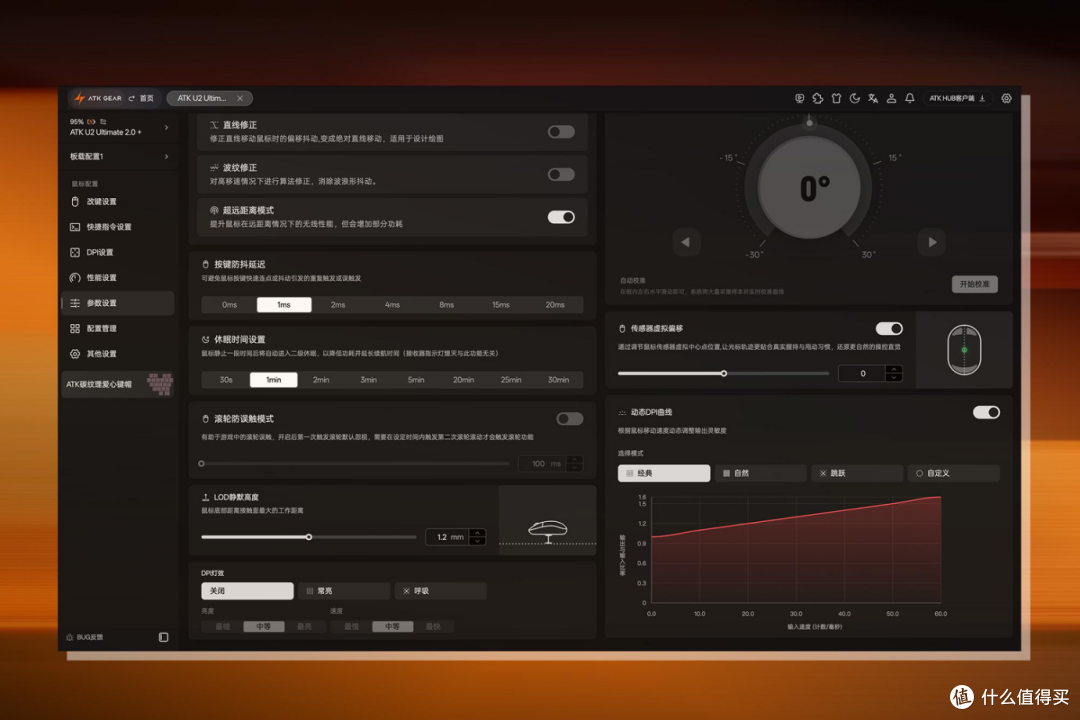Decrease the sensor offset stepper value

[x=894, y=378]
